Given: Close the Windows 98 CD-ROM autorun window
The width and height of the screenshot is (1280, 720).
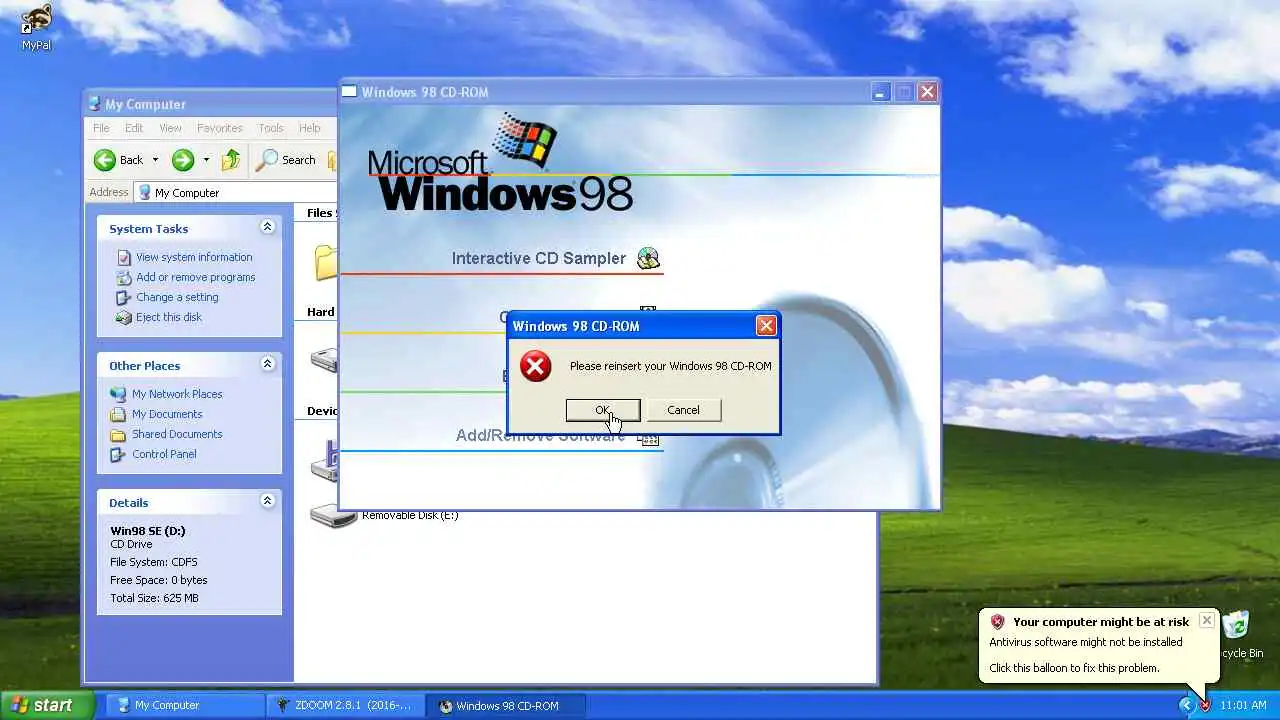Looking at the screenshot, I should [927, 92].
